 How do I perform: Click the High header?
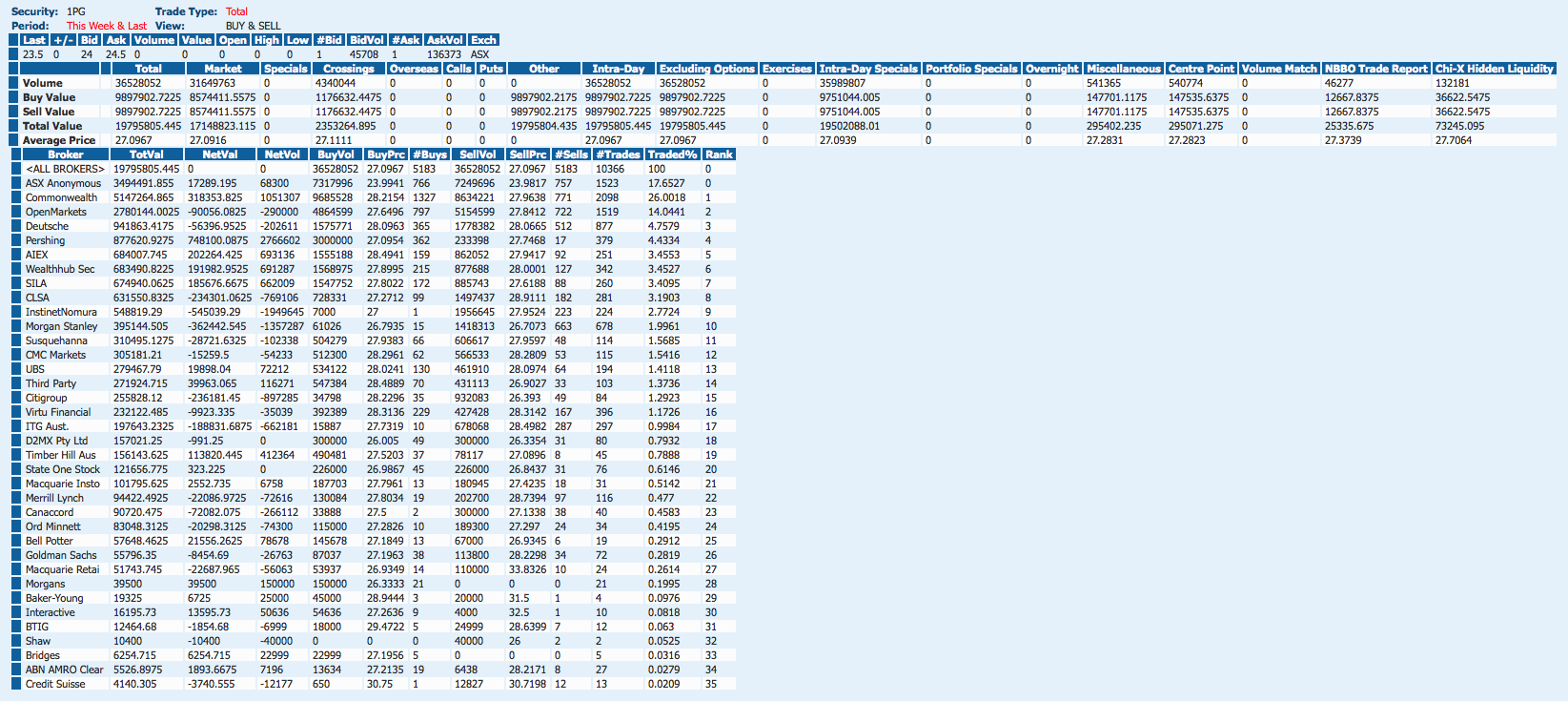coord(267,40)
